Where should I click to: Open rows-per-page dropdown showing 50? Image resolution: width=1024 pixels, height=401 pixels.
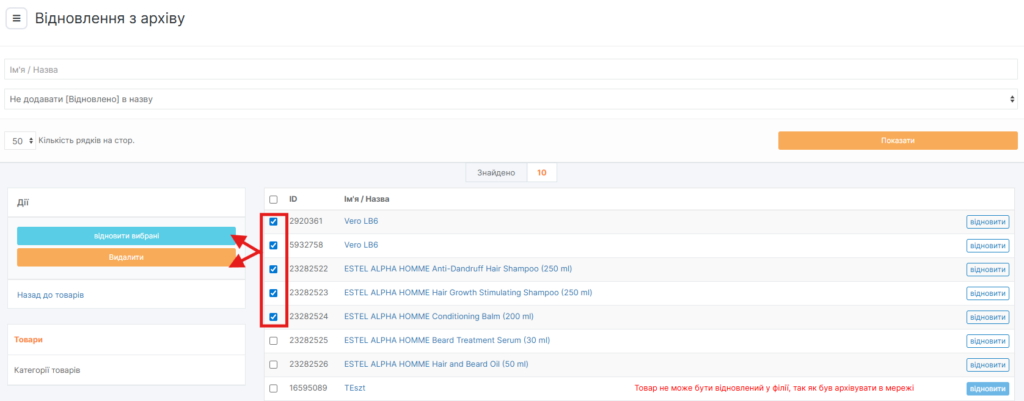pyautogui.click(x=20, y=141)
